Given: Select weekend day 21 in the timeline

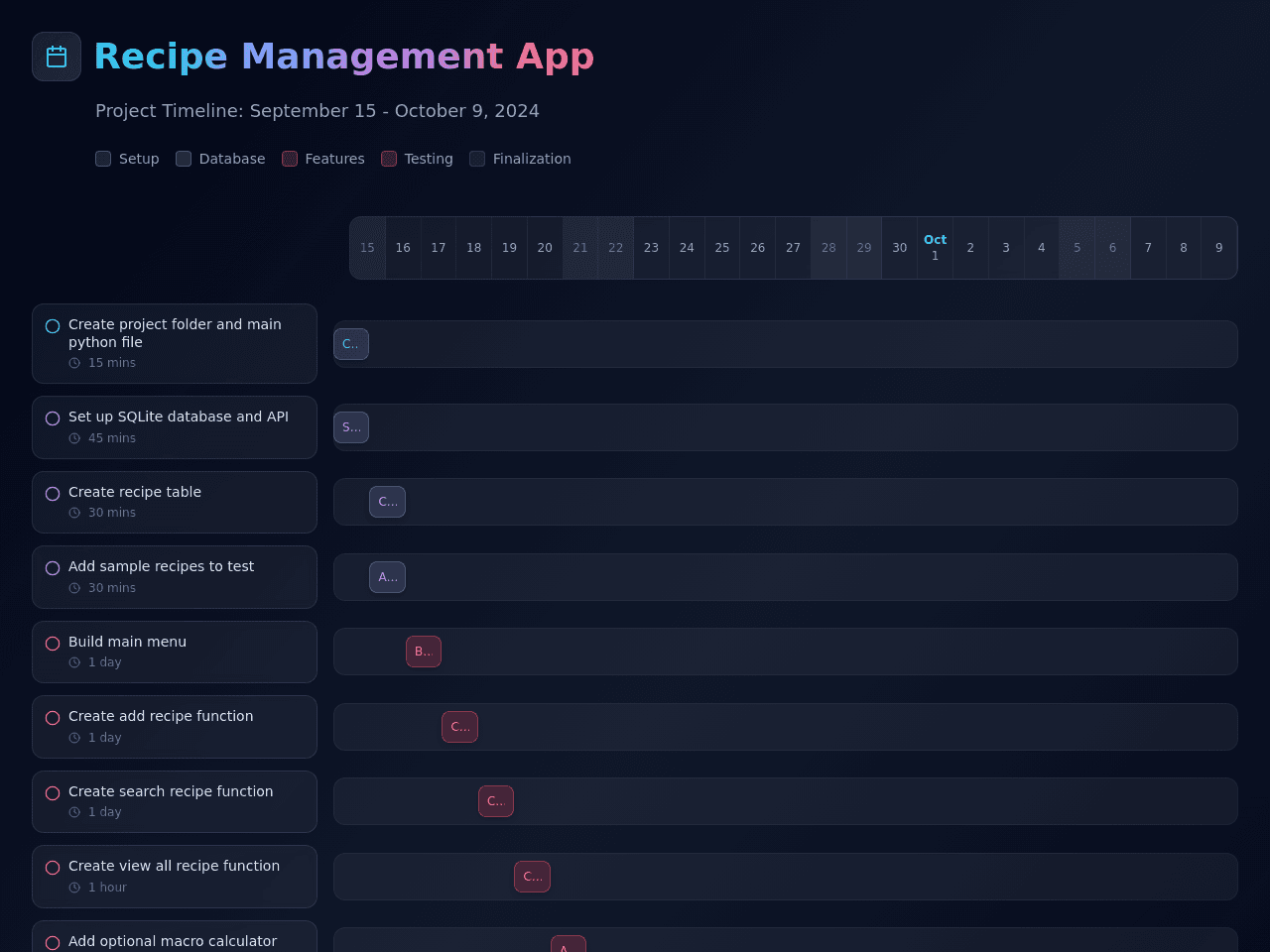Looking at the screenshot, I should point(580,248).
